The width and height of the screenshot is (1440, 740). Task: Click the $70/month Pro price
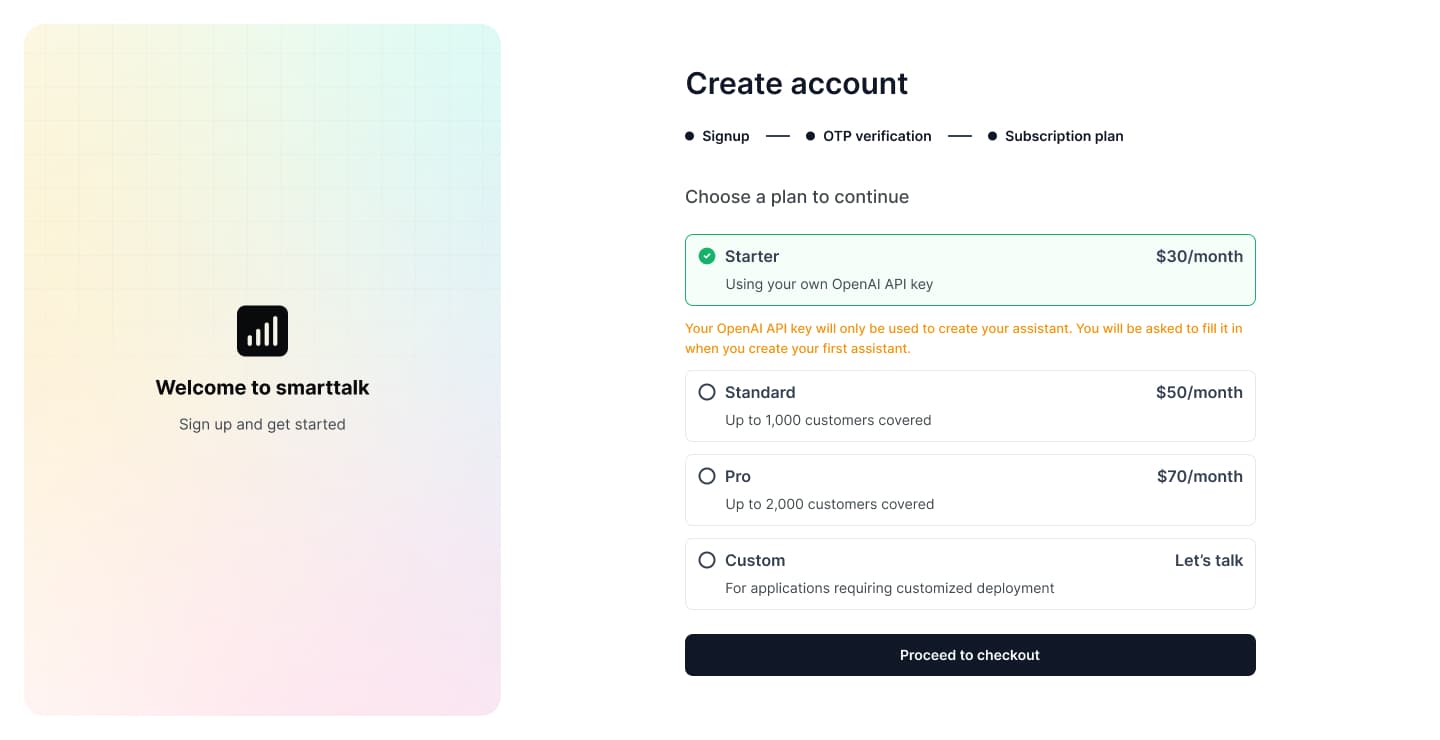click(x=1199, y=476)
